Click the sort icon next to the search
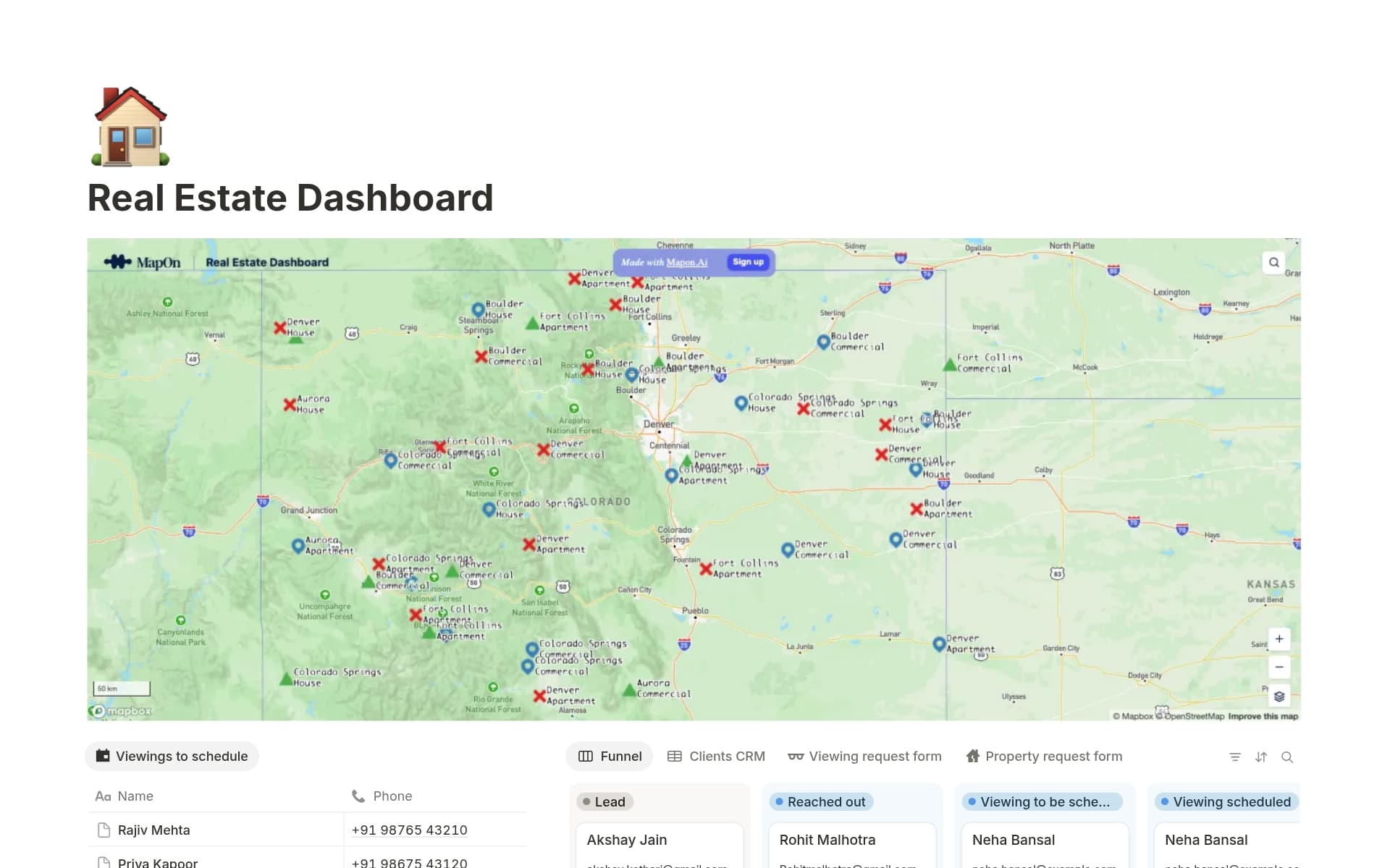 coord(1261,757)
